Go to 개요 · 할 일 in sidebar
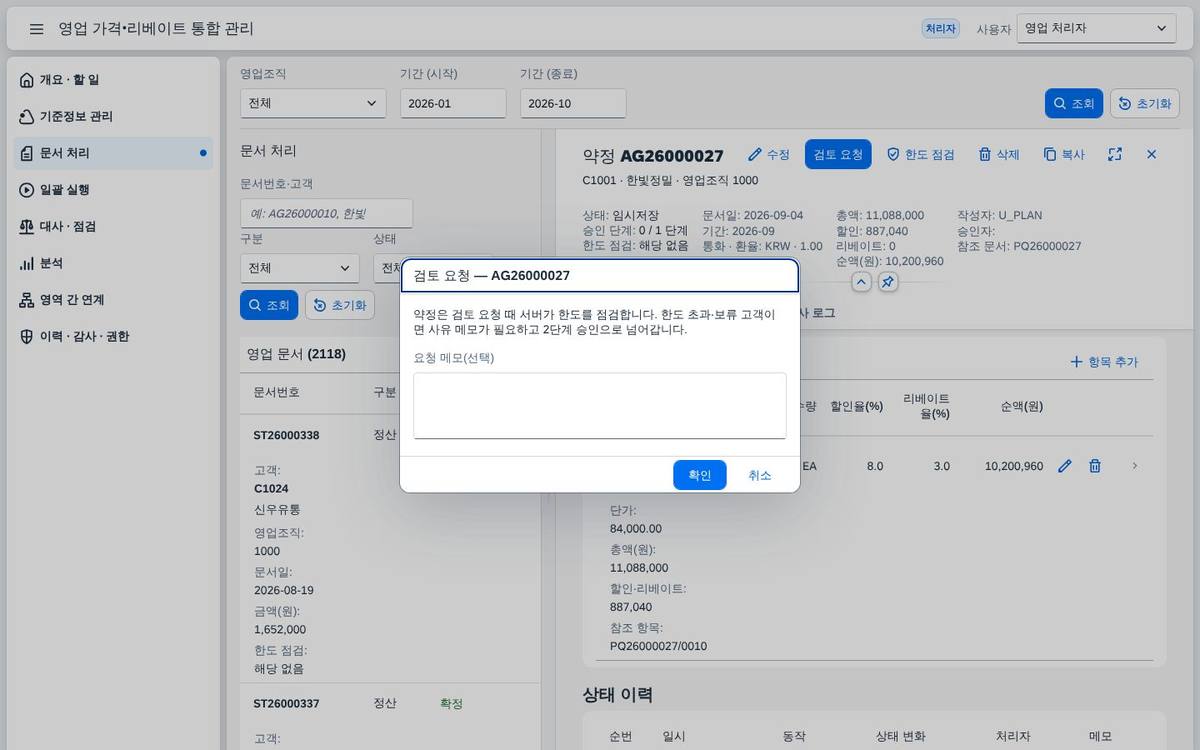 114,80
